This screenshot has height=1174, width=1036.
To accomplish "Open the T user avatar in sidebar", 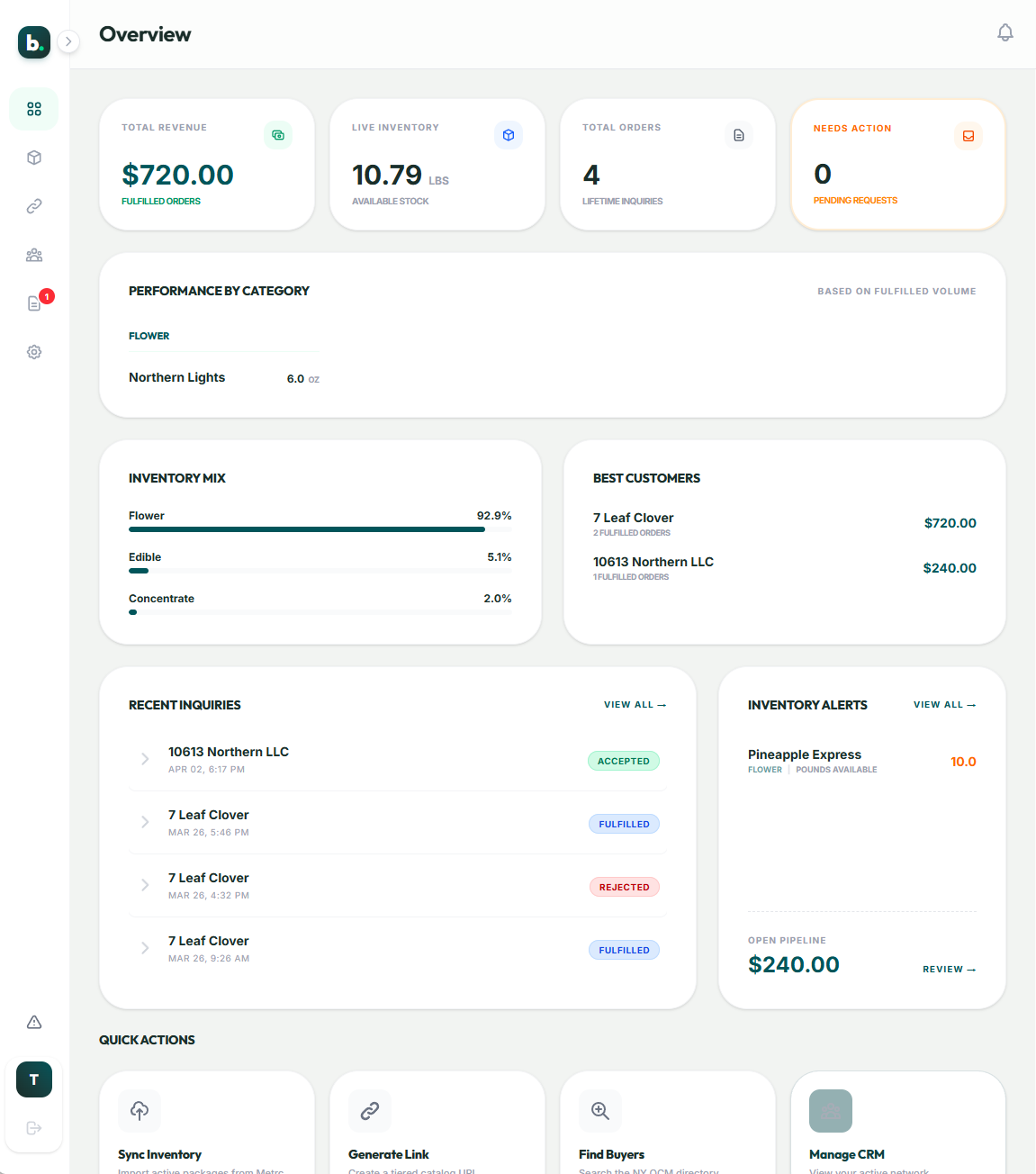I will [x=34, y=1079].
